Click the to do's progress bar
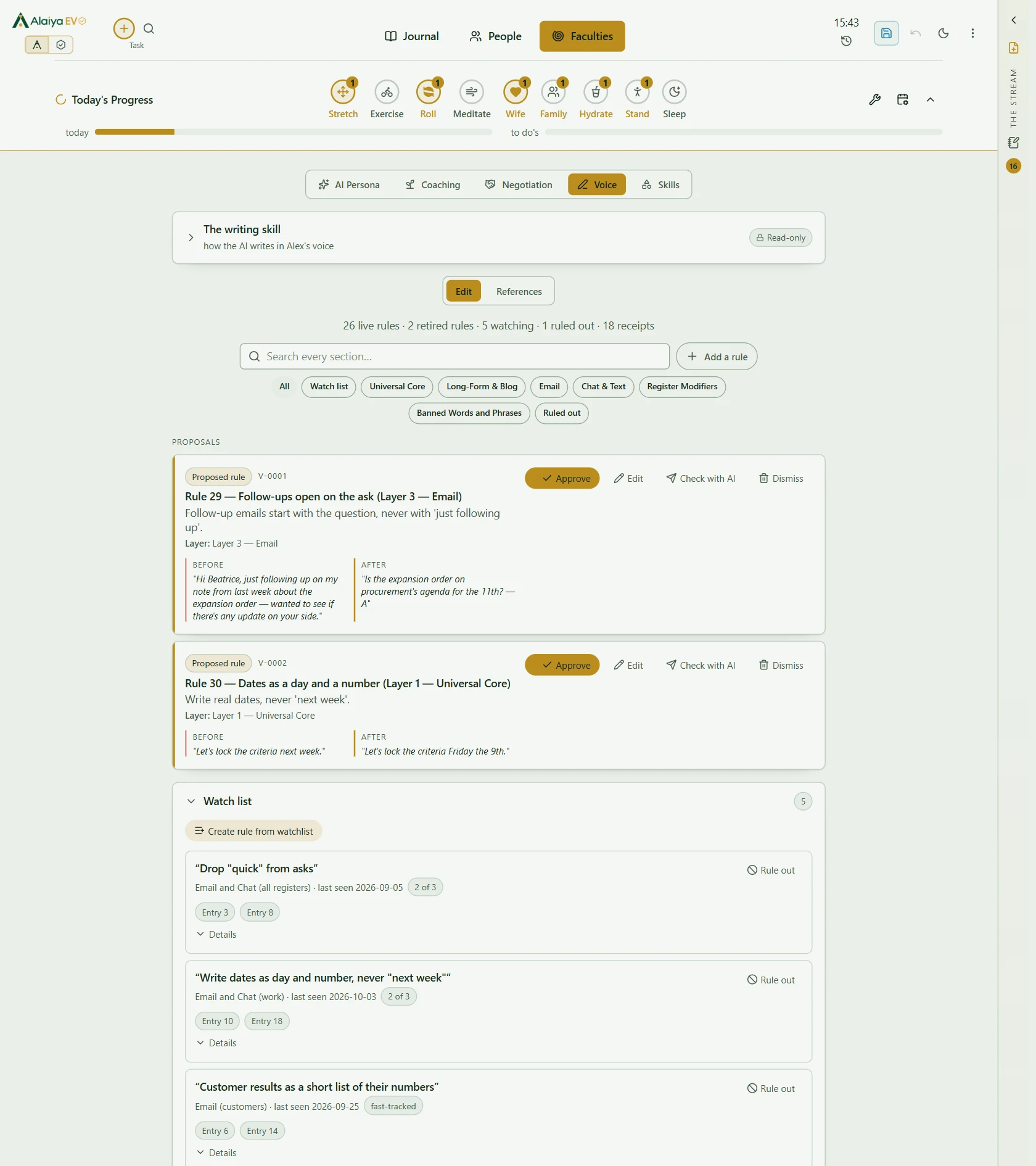 pyautogui.click(x=744, y=132)
